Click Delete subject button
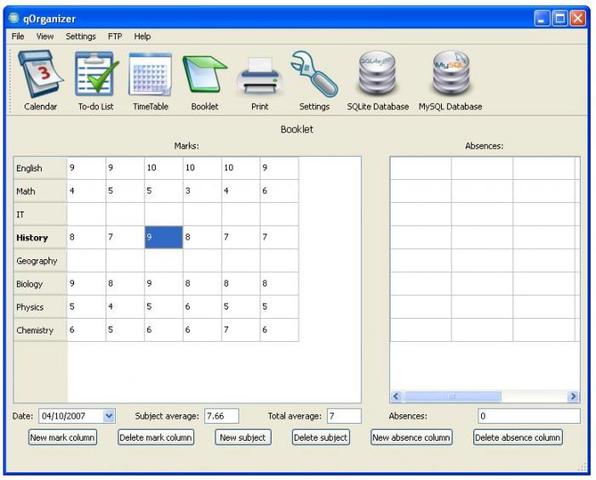The width and height of the screenshot is (596, 480). (x=321, y=437)
